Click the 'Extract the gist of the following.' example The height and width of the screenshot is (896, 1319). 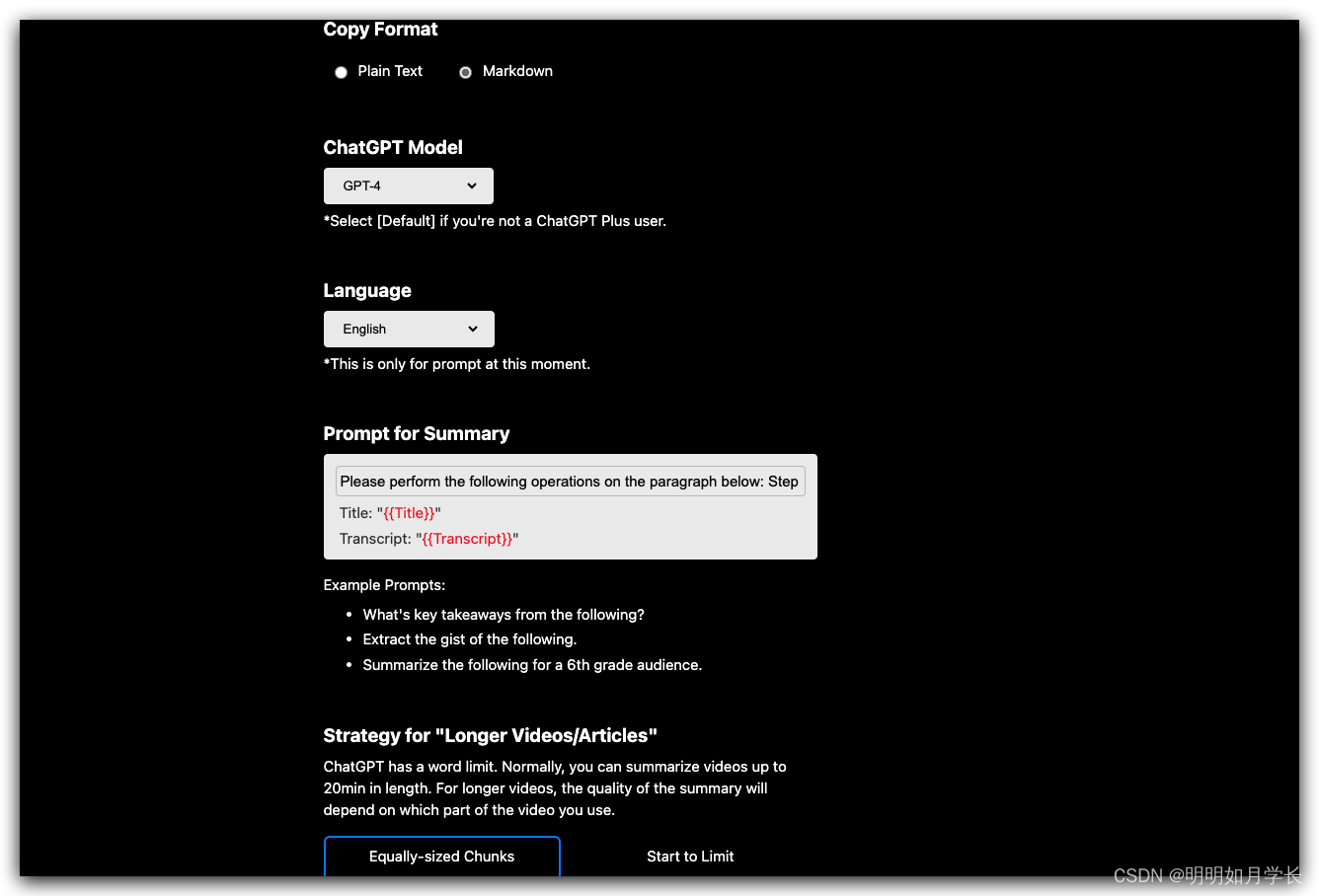pos(470,639)
